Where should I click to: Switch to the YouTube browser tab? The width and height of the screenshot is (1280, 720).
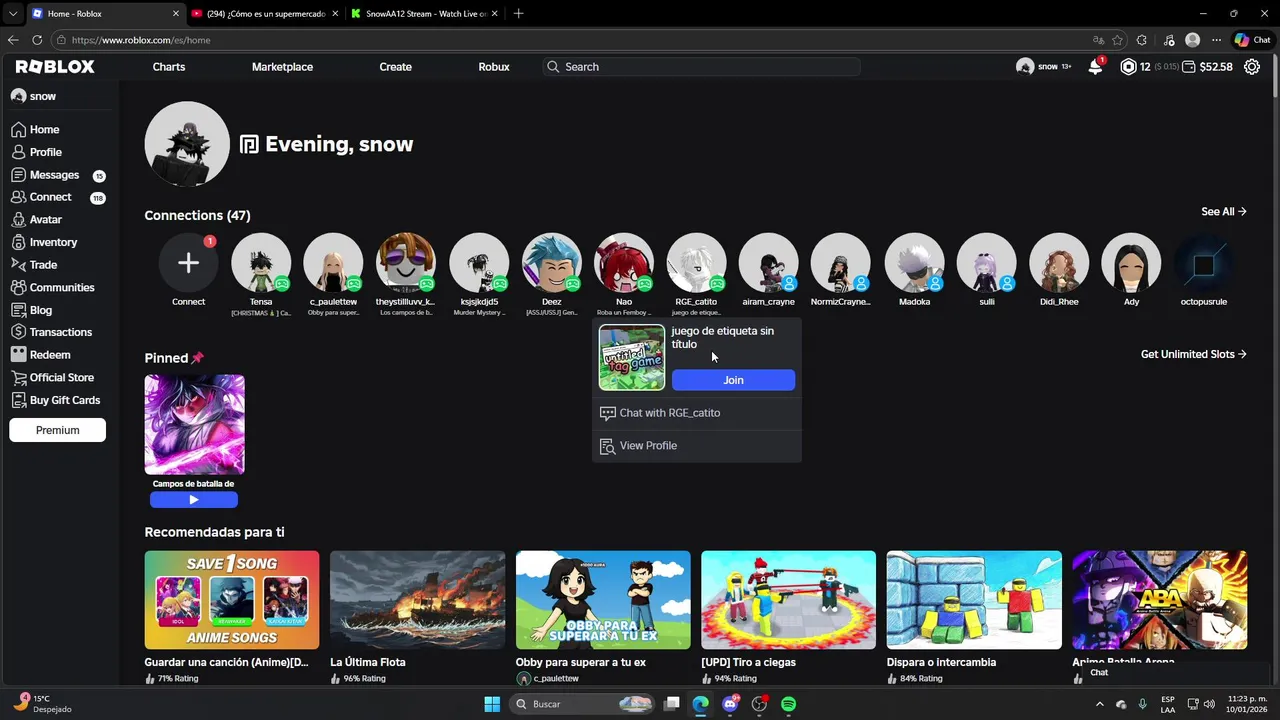pos(264,14)
